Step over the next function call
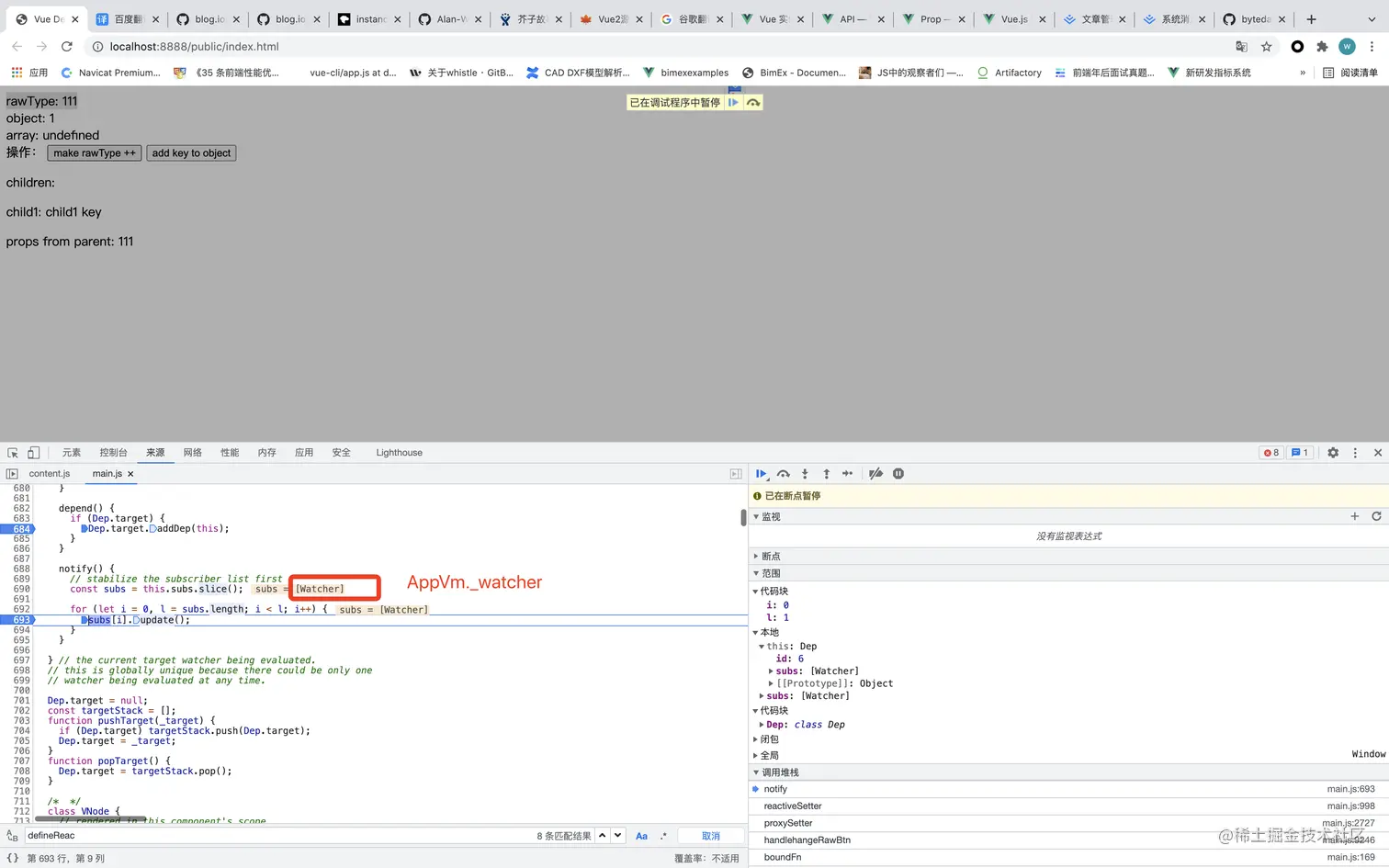The width and height of the screenshot is (1389, 868). point(784,474)
